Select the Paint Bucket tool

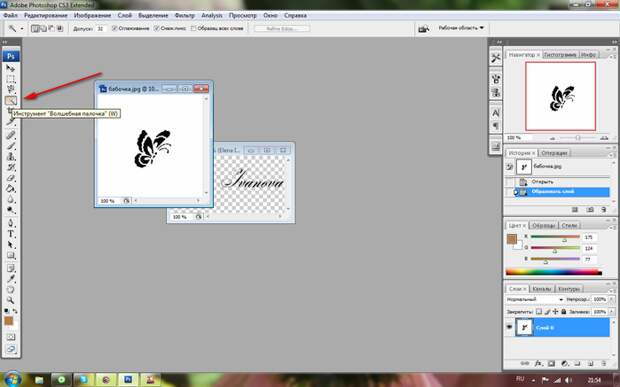pyautogui.click(x=10, y=189)
